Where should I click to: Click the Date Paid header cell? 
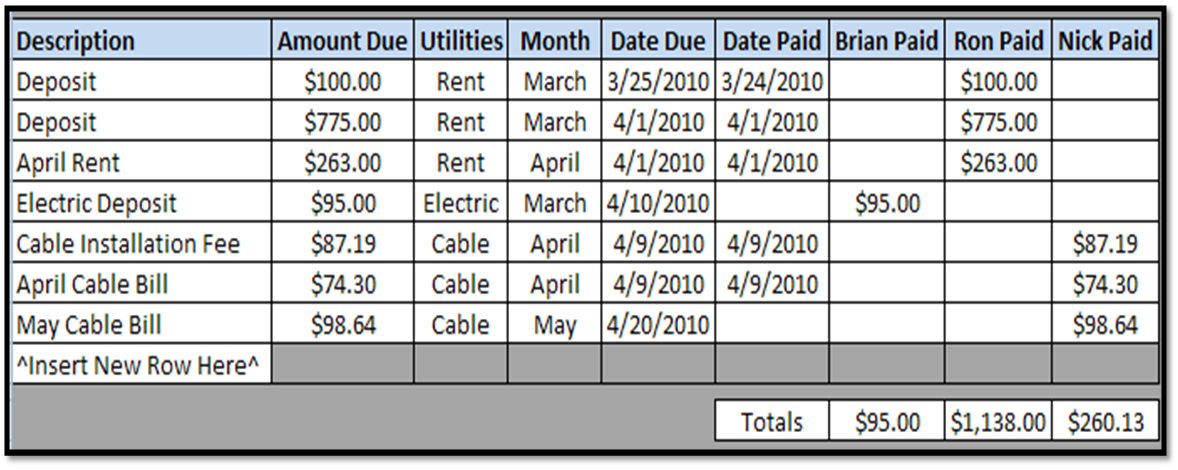pos(772,41)
